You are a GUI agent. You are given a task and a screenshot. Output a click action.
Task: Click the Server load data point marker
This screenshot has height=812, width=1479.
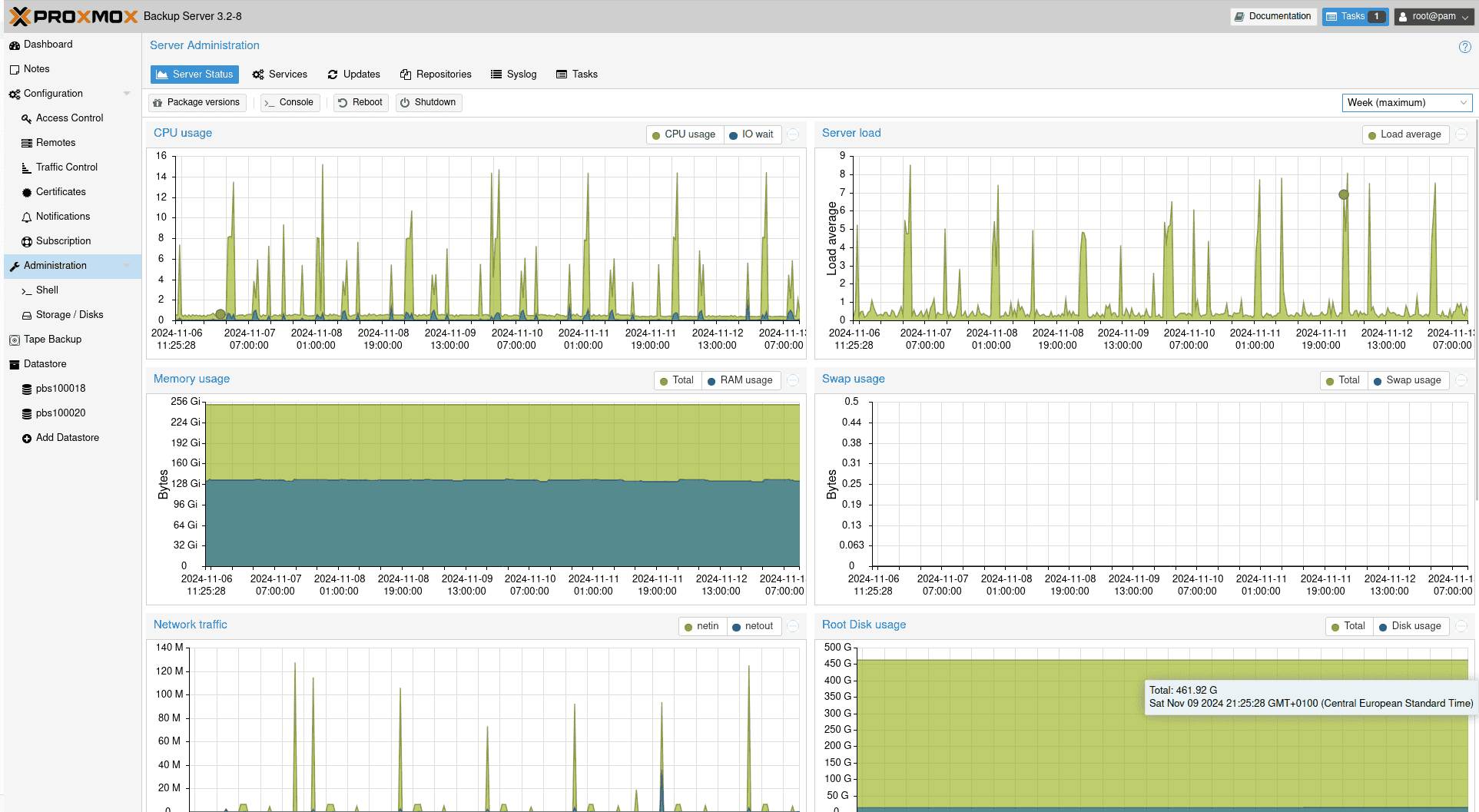tap(1344, 195)
